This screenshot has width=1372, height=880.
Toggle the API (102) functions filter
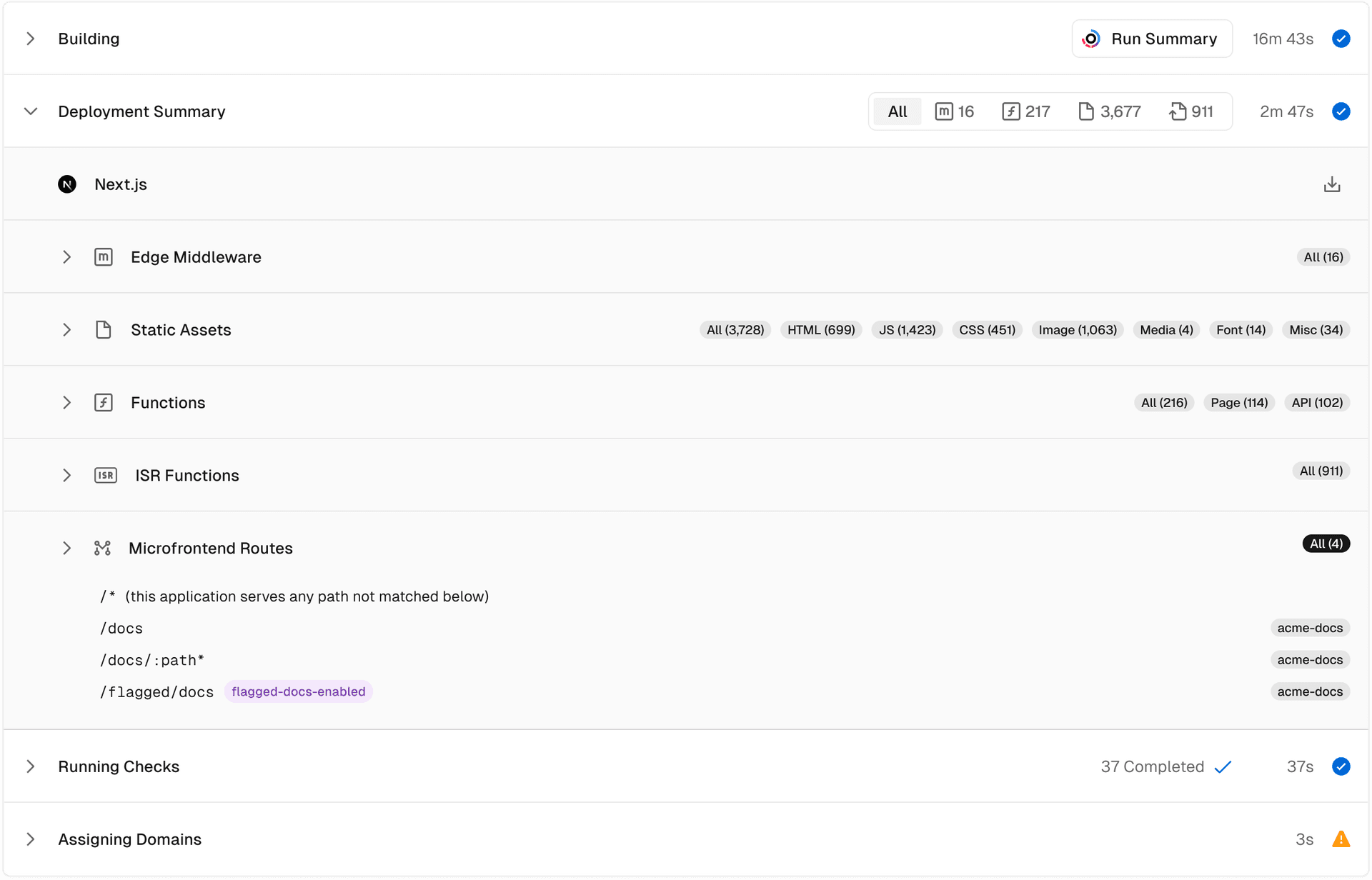point(1317,402)
